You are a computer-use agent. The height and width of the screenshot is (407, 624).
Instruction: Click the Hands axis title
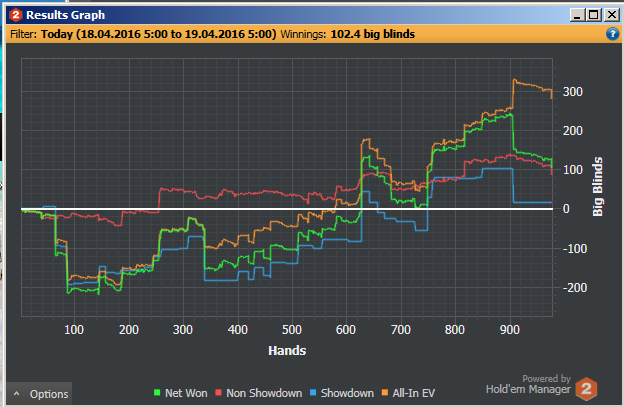click(x=287, y=351)
